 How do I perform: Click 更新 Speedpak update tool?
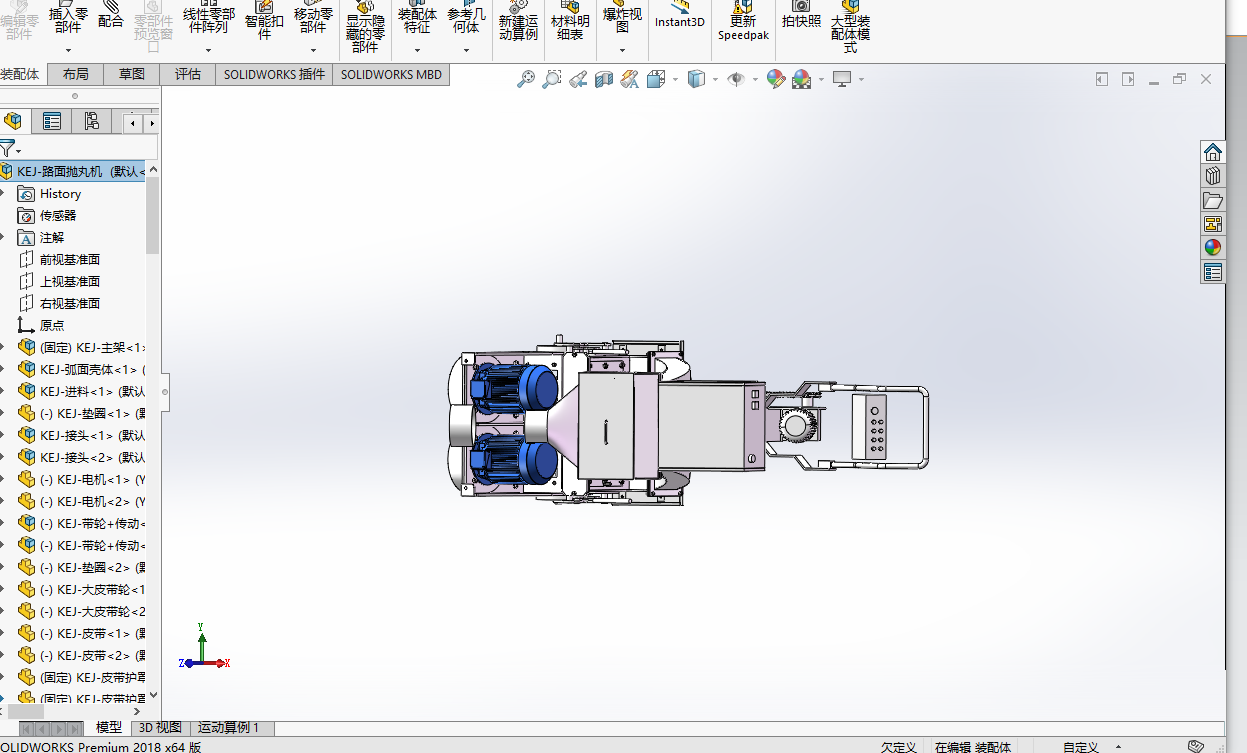pos(743,20)
